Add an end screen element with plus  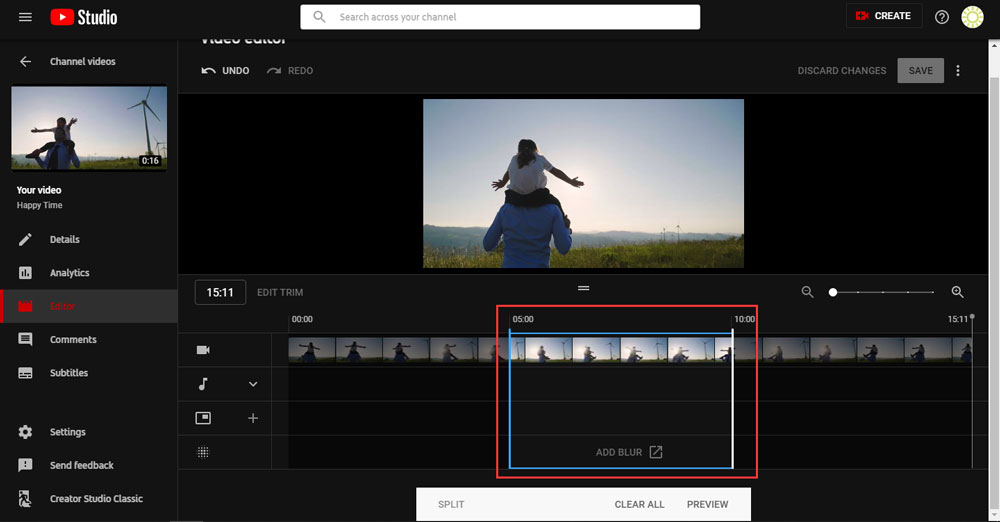tap(253, 418)
